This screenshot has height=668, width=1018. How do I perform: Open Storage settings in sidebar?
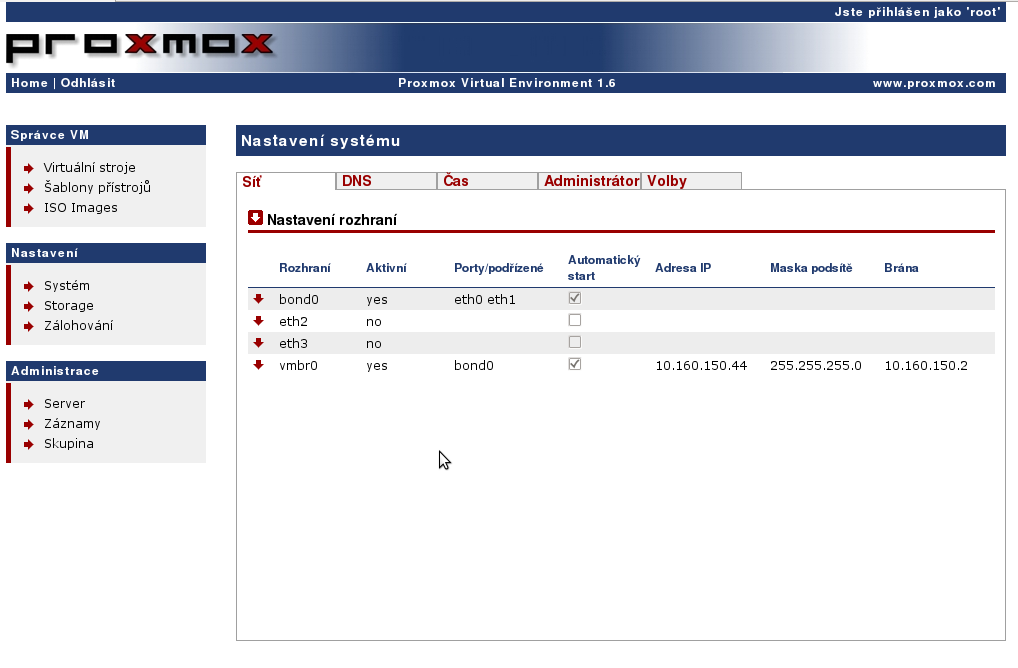click(69, 306)
